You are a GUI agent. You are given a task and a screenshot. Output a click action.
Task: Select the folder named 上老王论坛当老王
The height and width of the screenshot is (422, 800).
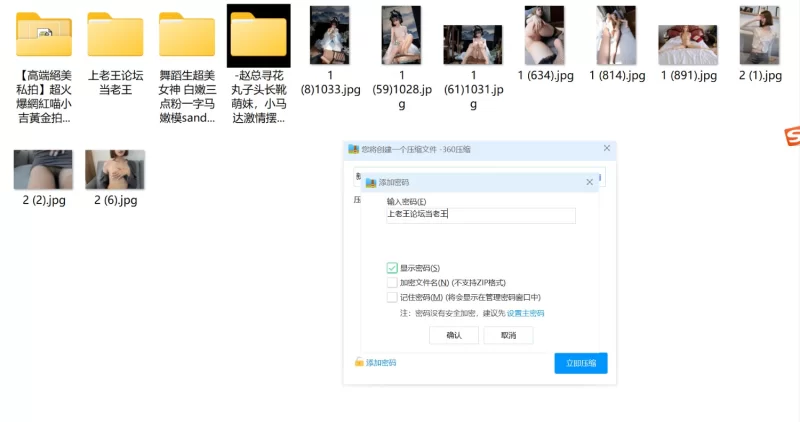click(115, 35)
